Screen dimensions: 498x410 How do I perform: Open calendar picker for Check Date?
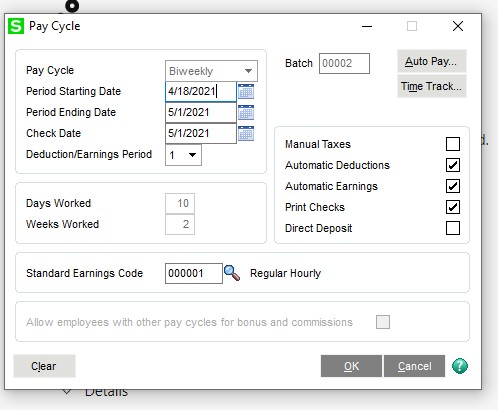(x=246, y=133)
